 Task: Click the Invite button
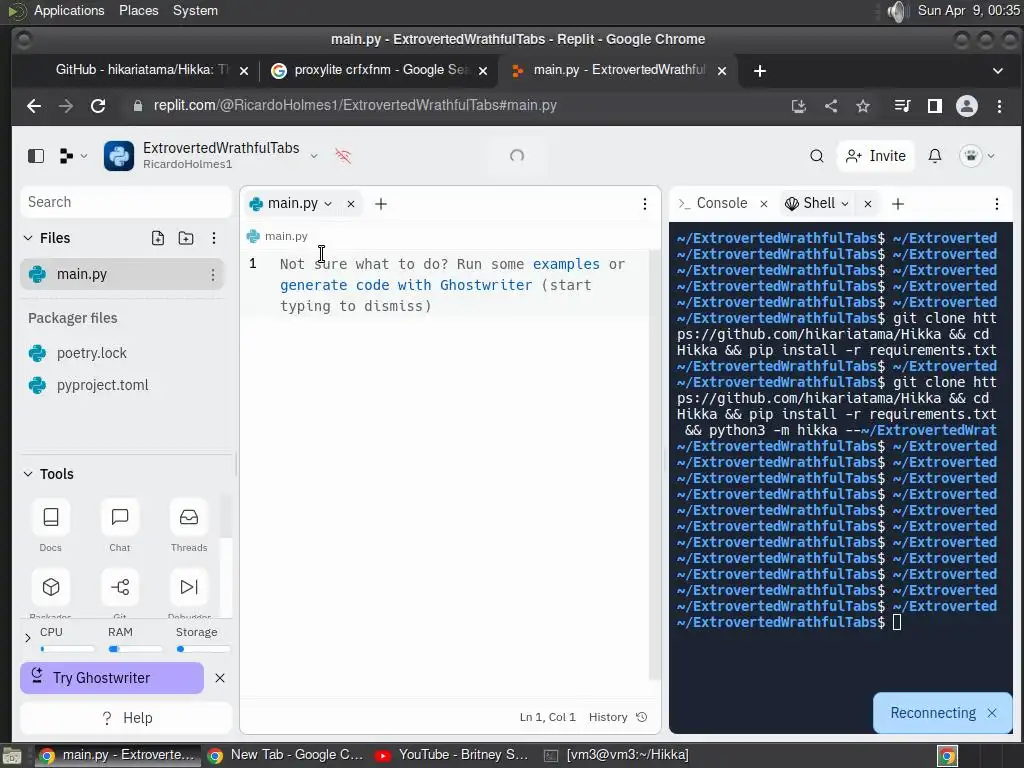point(875,156)
